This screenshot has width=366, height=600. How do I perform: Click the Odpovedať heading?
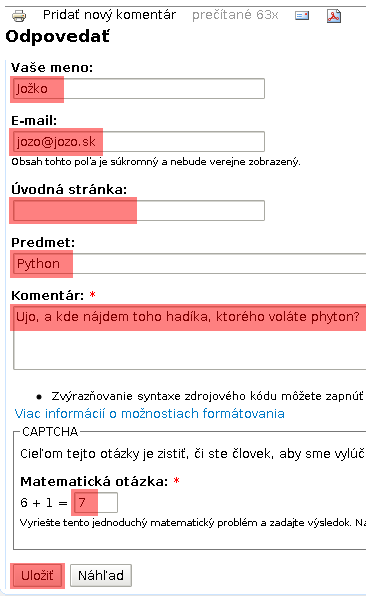57,37
